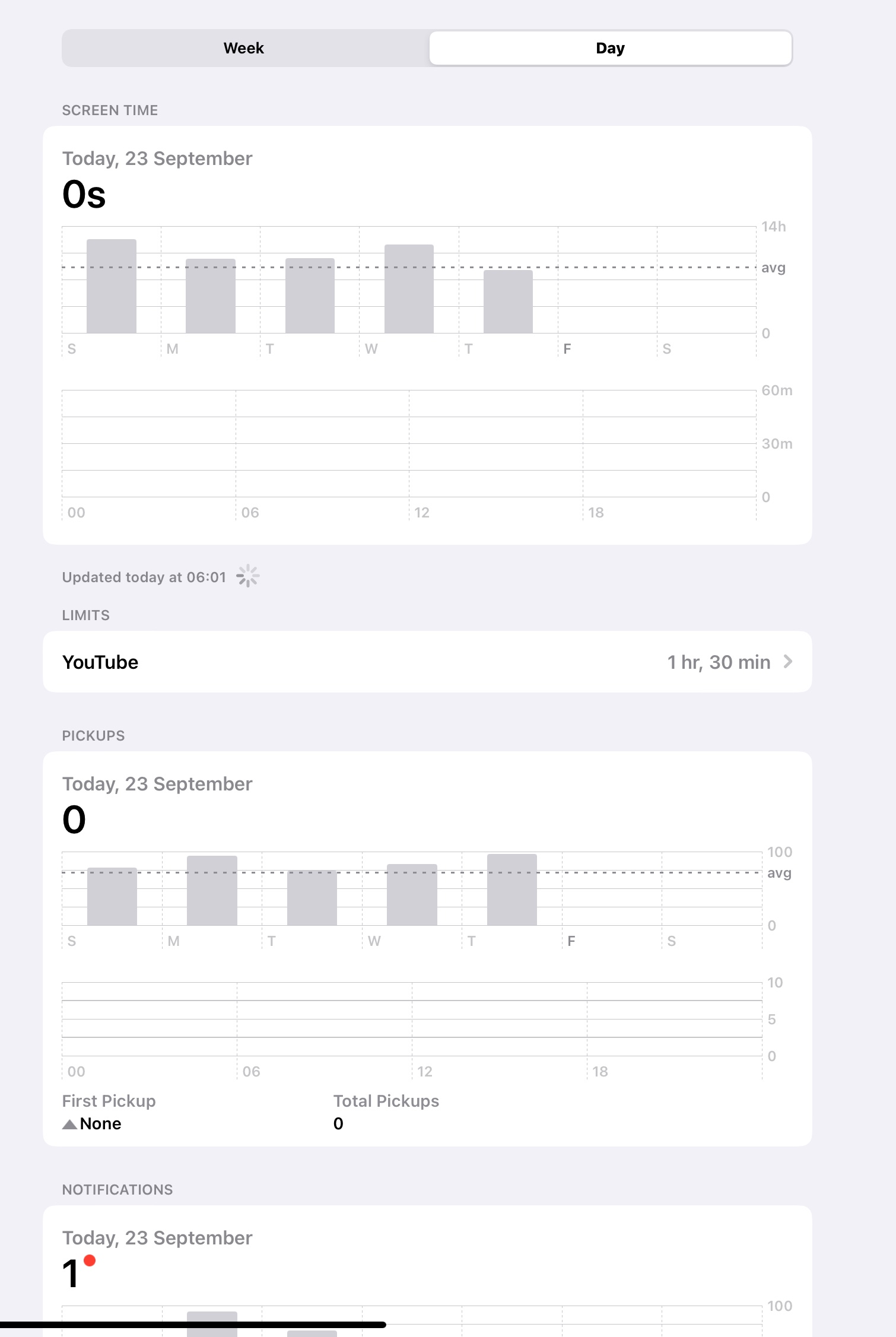
Task: Select the second Tuesday-labelled Thursday Screen Time bar
Action: pyautogui.click(x=508, y=301)
